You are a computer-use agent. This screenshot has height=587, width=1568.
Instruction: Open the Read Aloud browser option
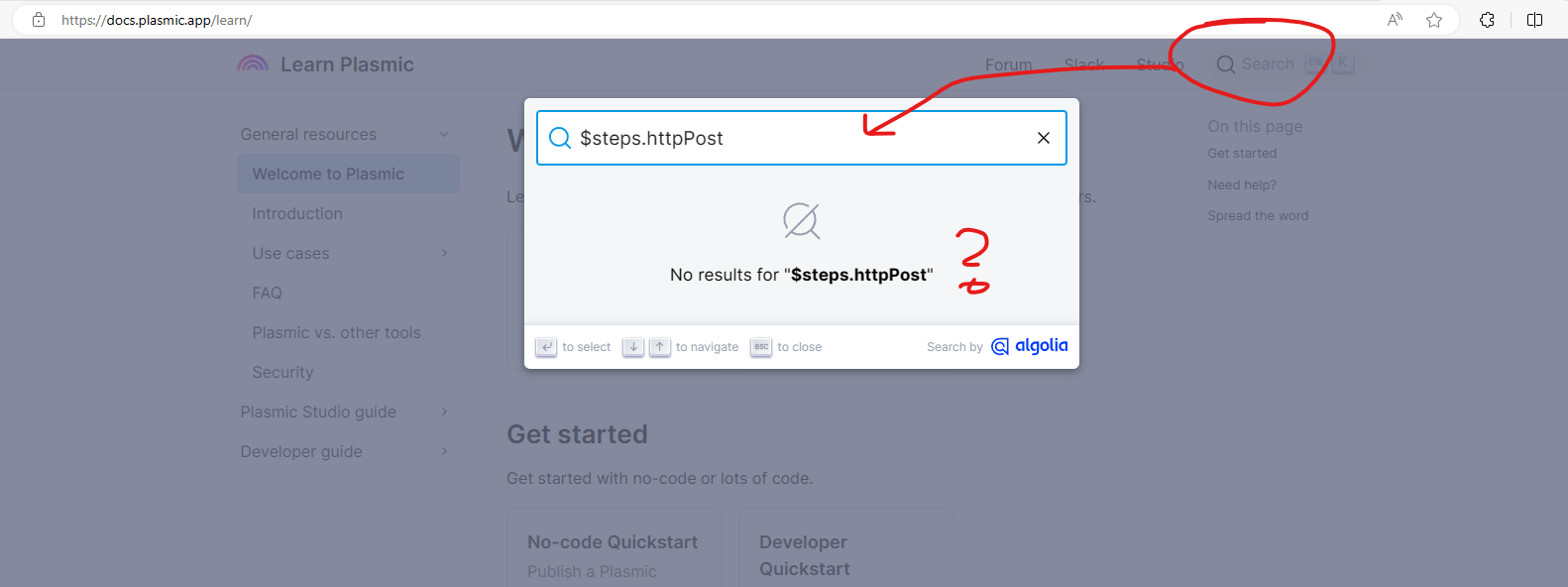pos(1395,20)
